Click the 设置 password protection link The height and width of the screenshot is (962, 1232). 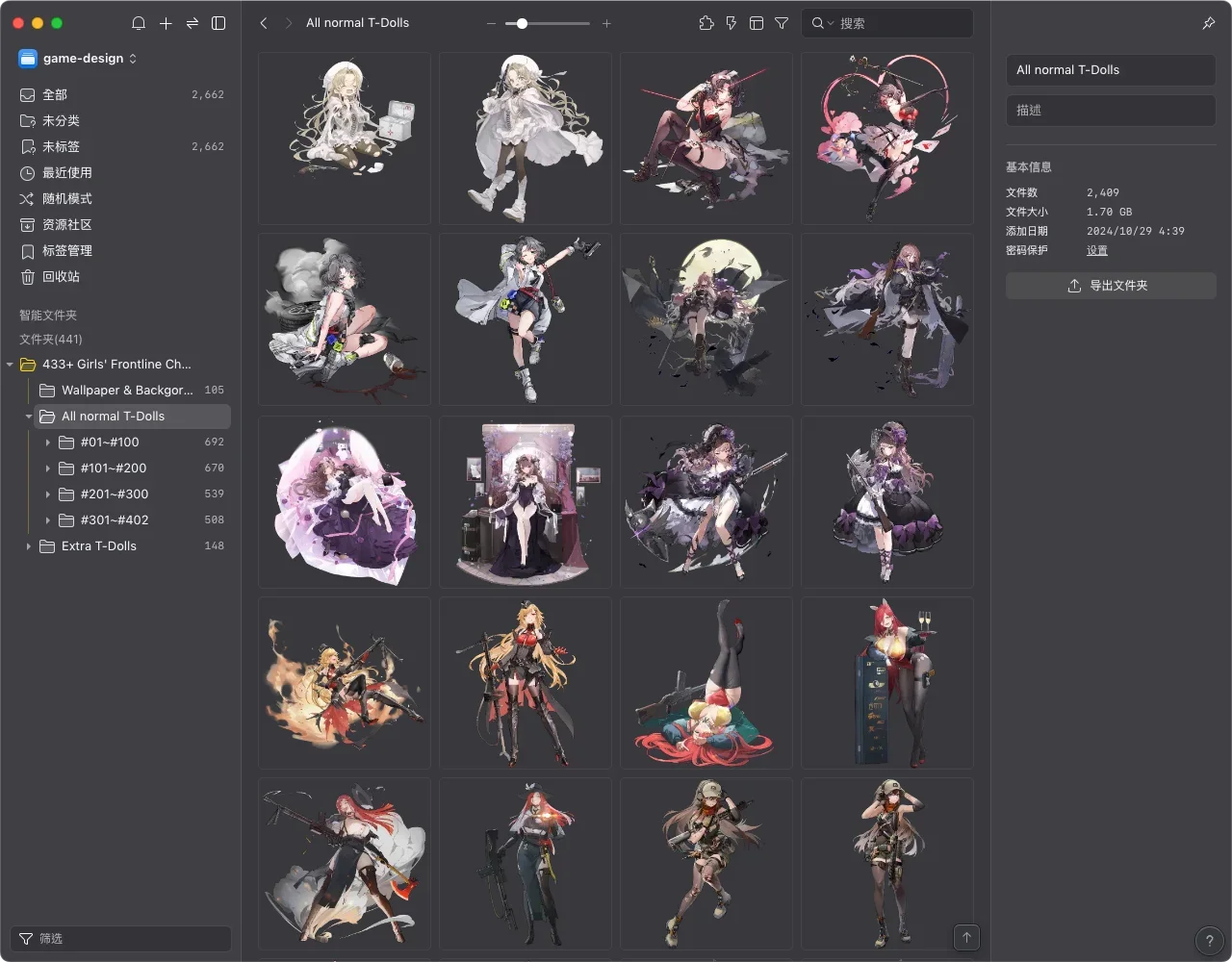(x=1097, y=250)
